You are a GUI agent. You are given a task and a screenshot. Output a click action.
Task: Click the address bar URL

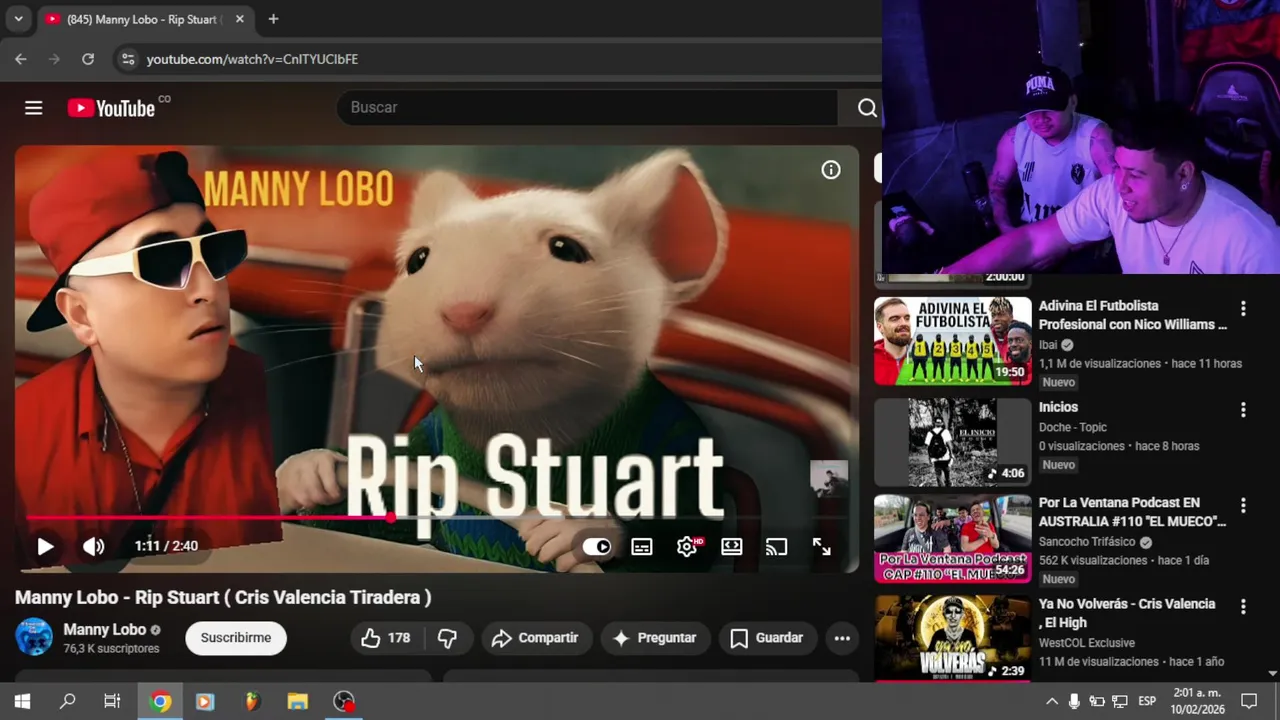252,59
